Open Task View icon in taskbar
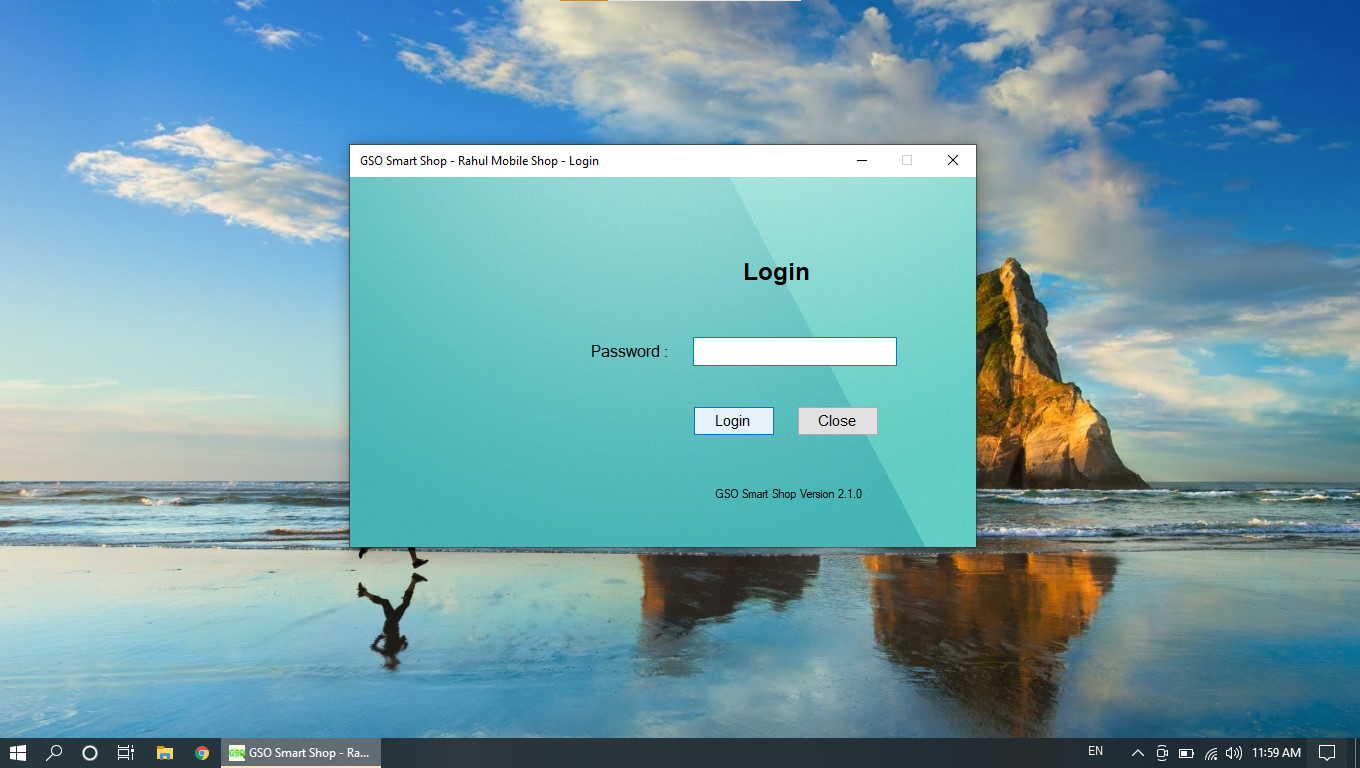 [126, 753]
